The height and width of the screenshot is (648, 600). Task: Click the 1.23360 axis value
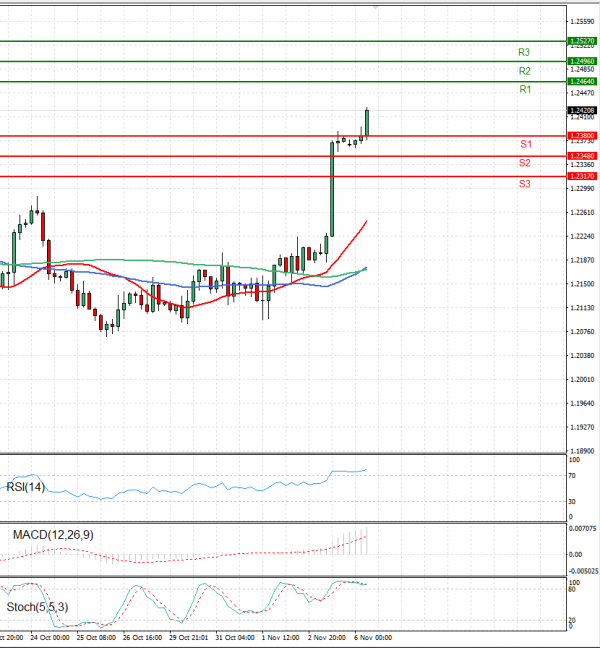[x=582, y=164]
